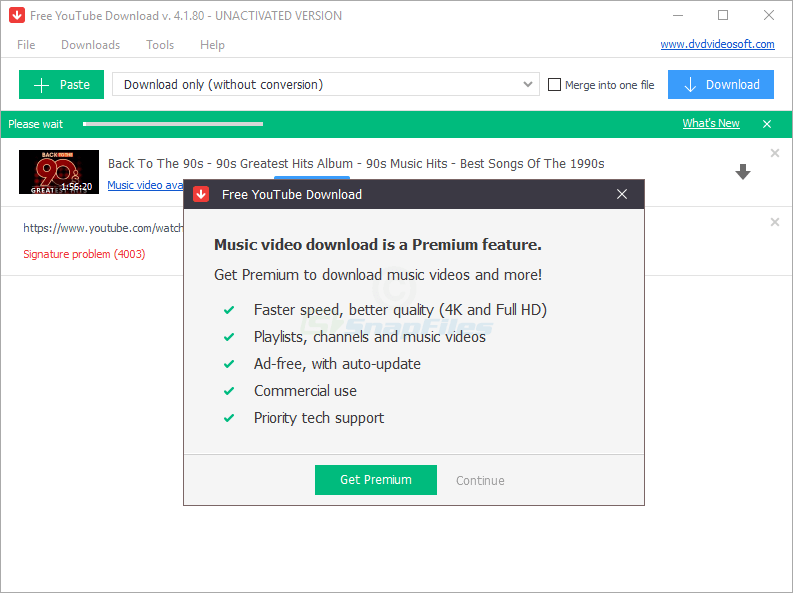Viewport: 793px width, 593px height.
Task: Click the dark download arrow for the 90s video
Action: [742, 172]
